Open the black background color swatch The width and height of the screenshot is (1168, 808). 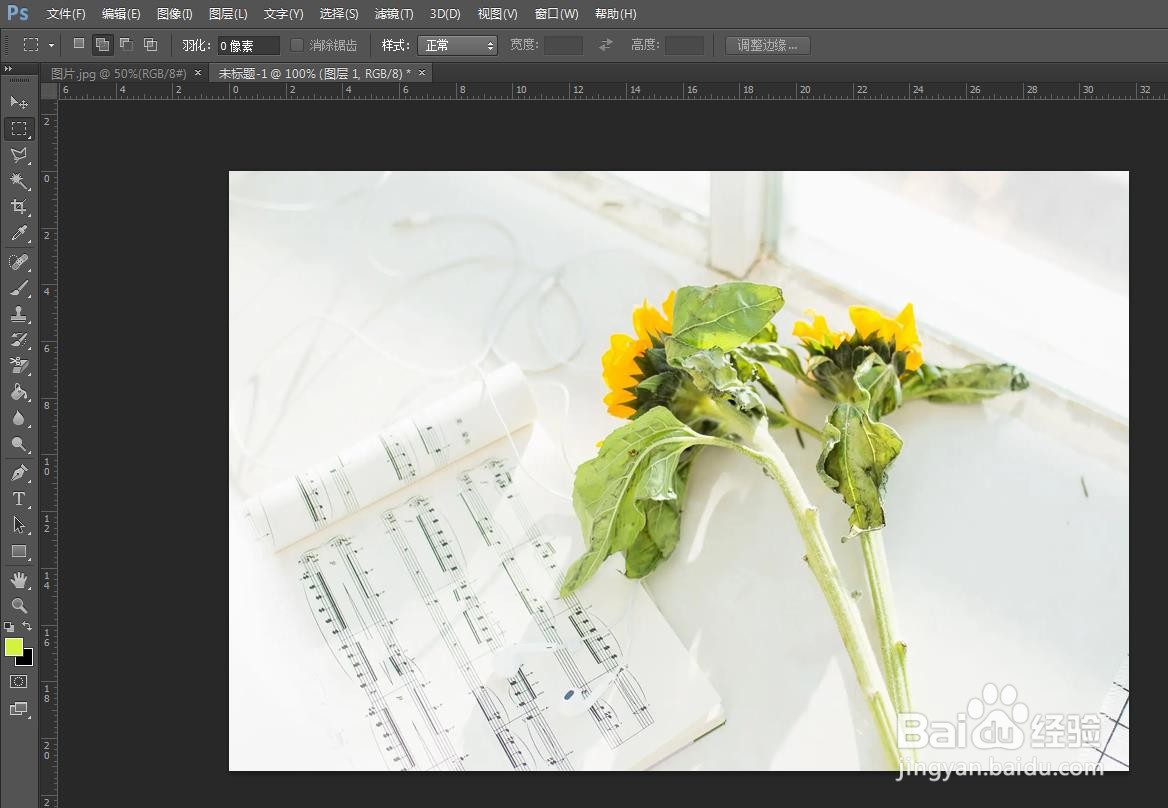[28, 659]
